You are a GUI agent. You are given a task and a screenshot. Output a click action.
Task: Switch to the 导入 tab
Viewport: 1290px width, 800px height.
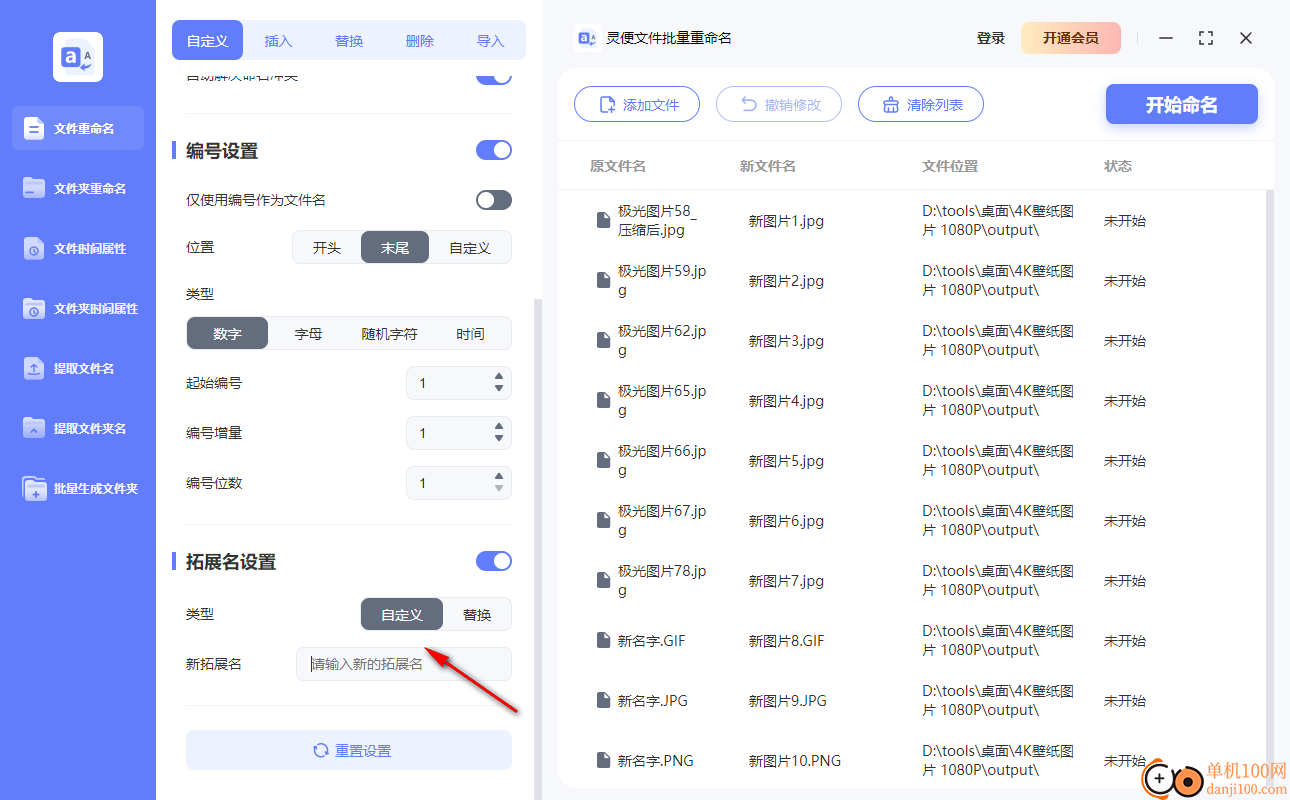coord(490,41)
